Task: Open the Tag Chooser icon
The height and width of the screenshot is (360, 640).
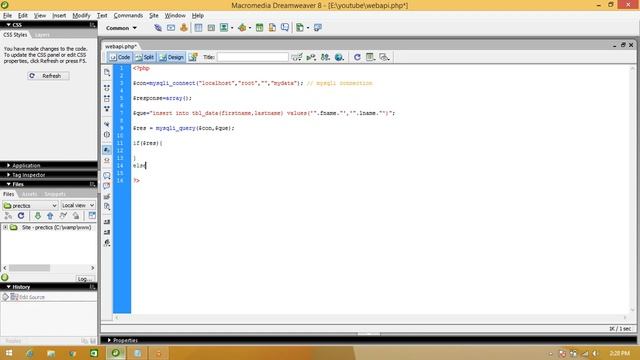Action: (x=318, y=28)
